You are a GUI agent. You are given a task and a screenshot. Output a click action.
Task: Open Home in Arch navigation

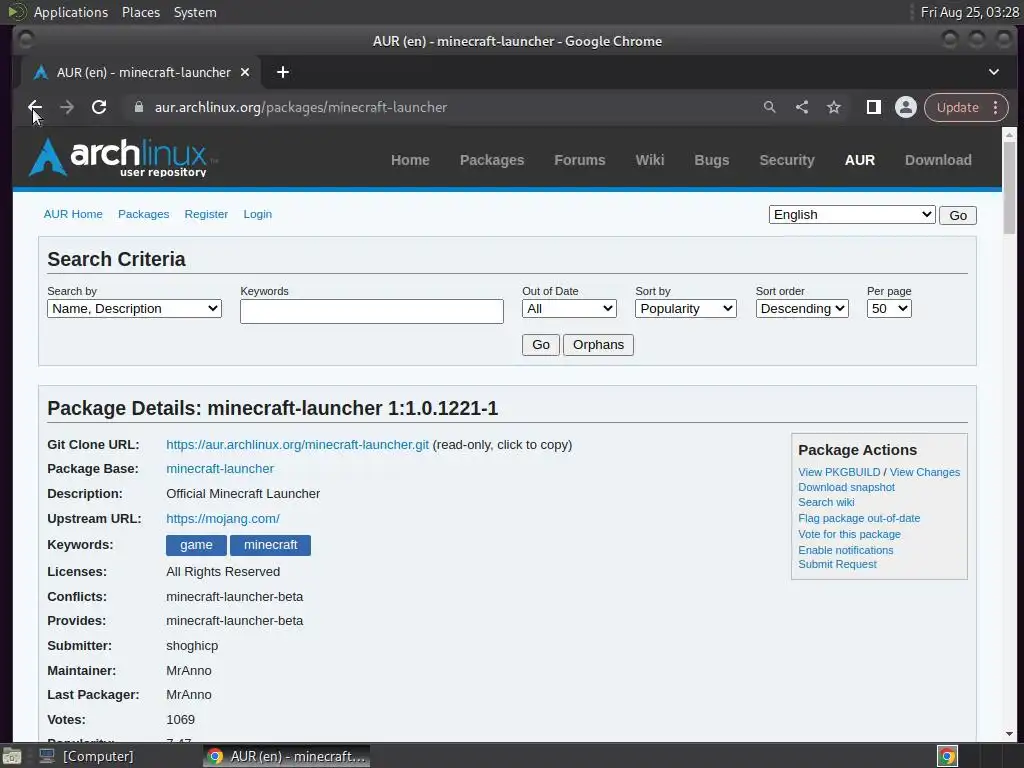410,160
